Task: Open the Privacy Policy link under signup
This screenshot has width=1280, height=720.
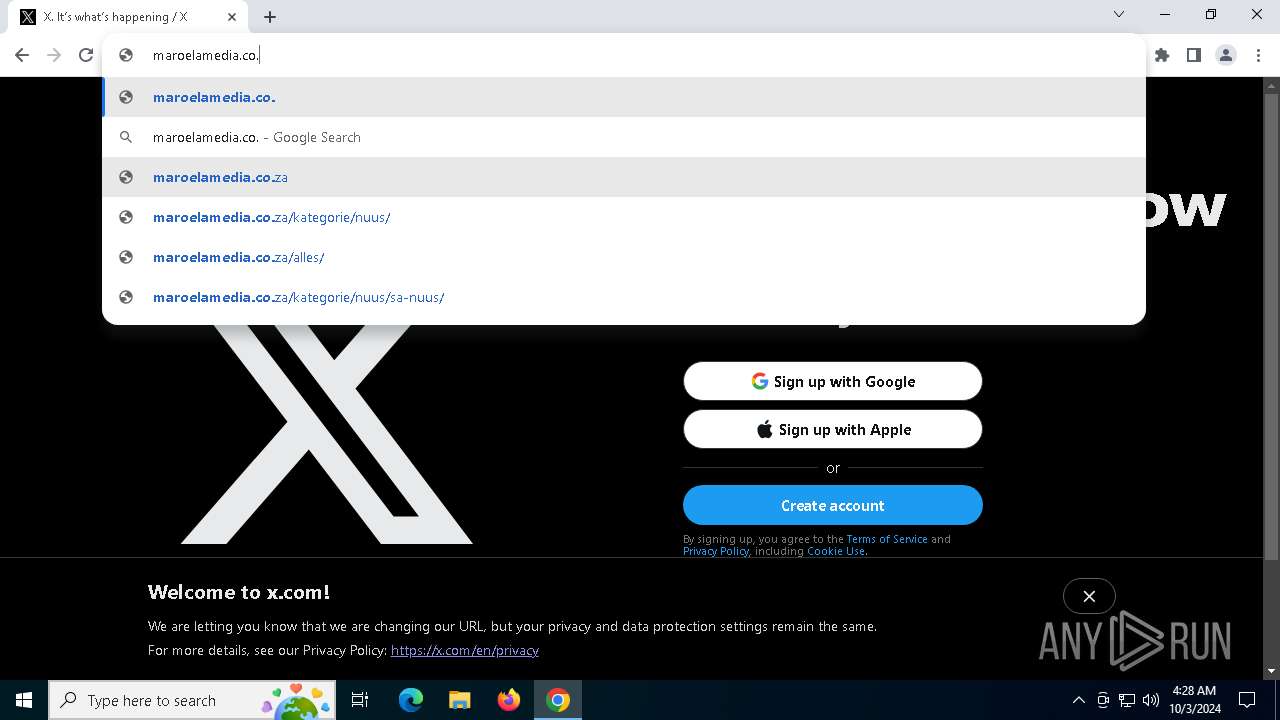Action: click(716, 551)
